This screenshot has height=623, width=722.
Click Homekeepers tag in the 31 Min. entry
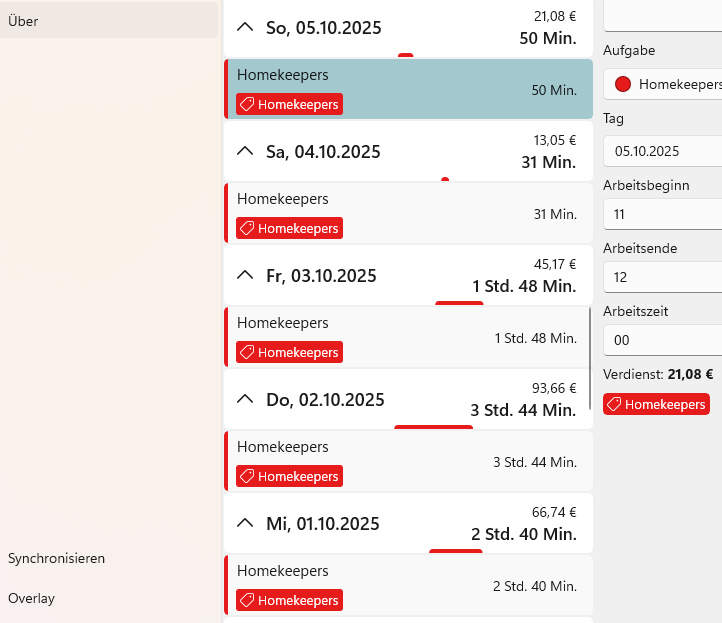click(x=289, y=228)
